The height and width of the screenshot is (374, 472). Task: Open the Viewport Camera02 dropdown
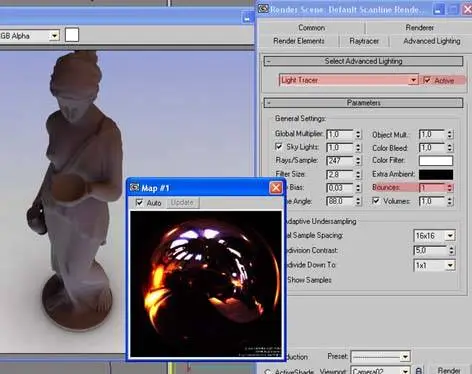pyautogui.click(x=380, y=371)
